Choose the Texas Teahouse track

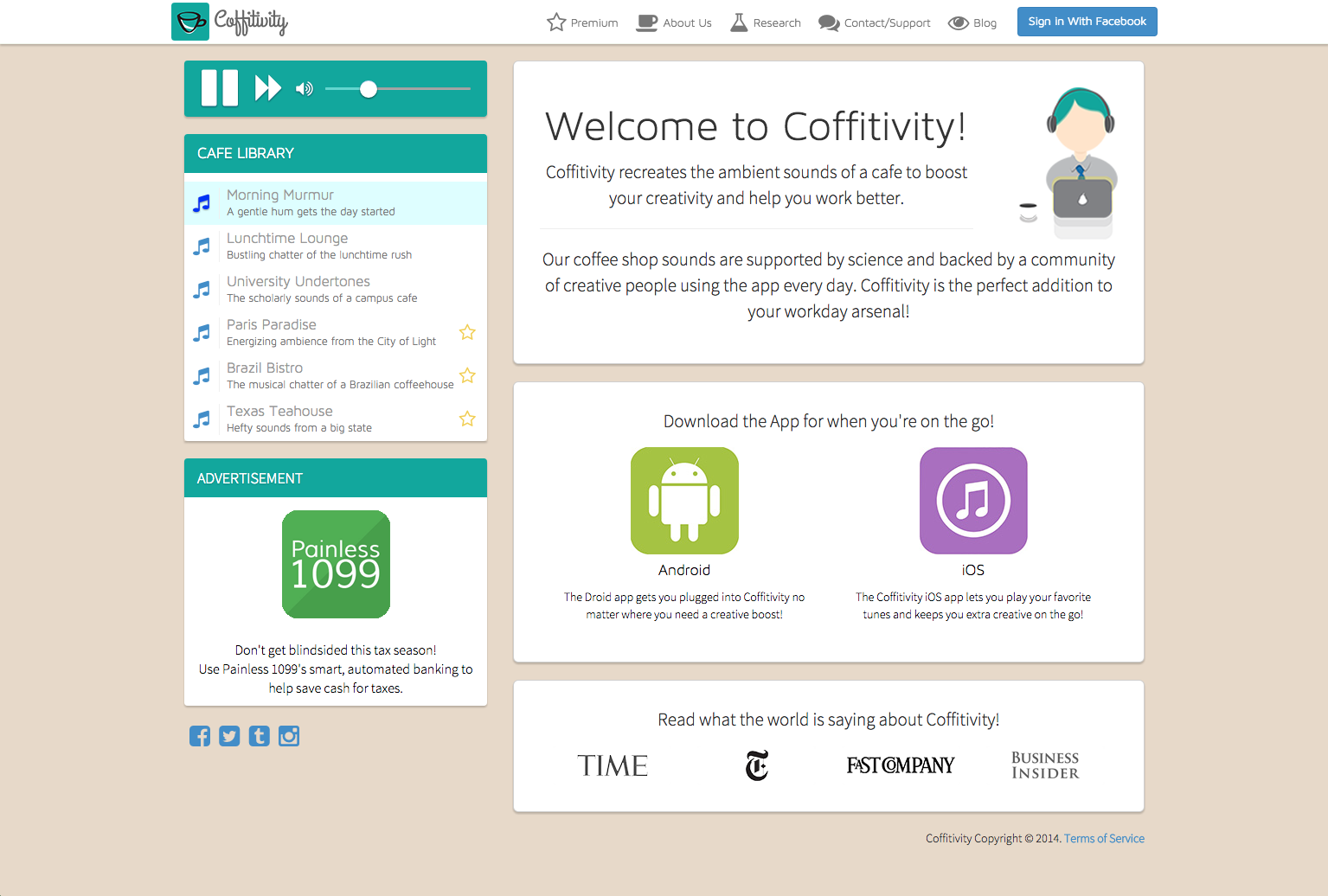click(336, 419)
